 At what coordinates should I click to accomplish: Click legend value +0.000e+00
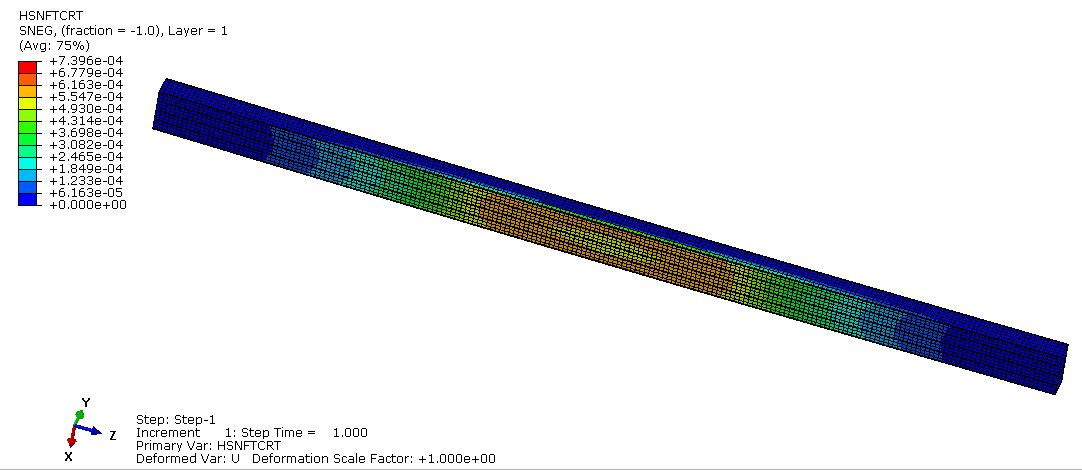tap(86, 205)
